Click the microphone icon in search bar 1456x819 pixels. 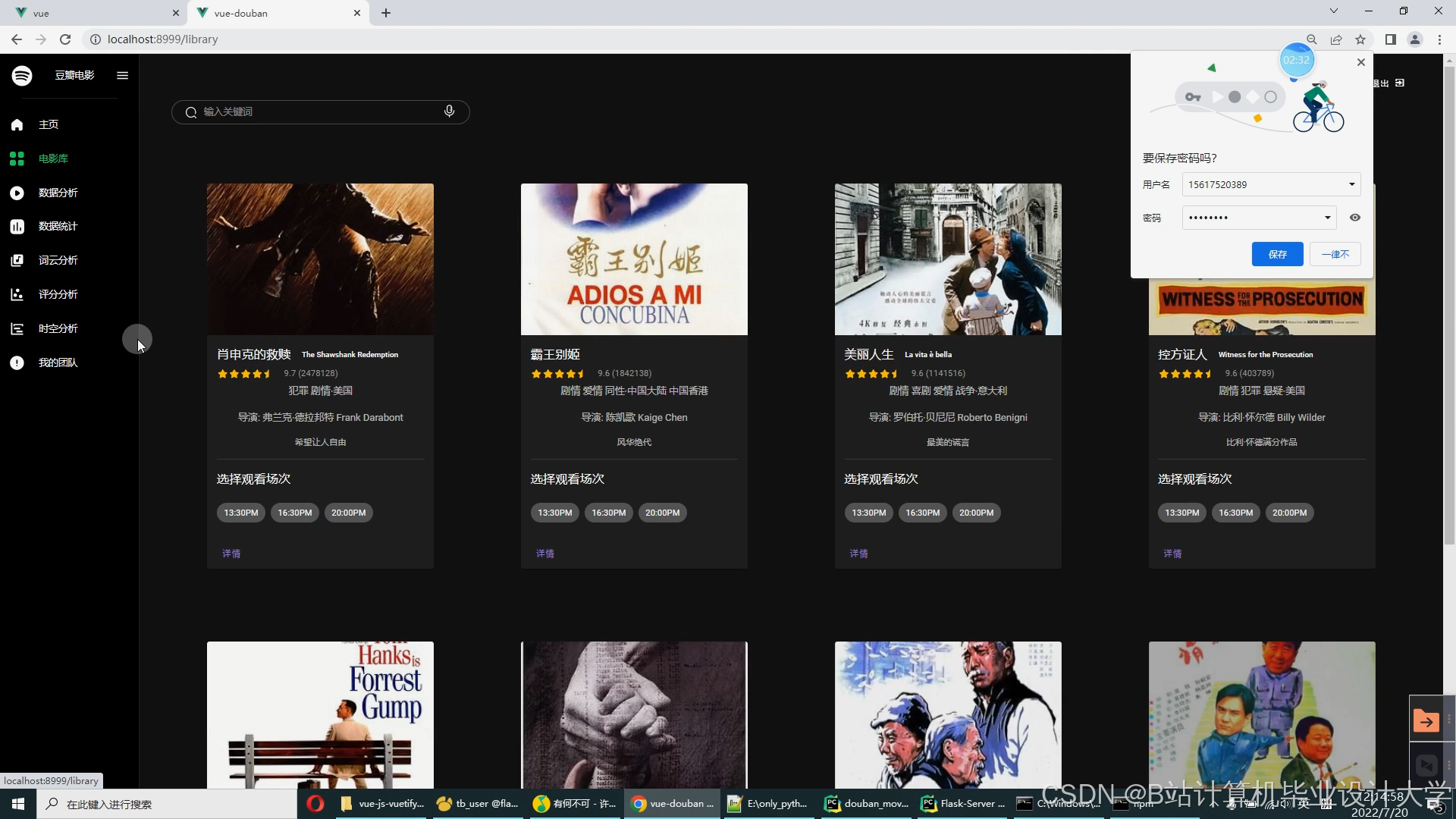pos(449,111)
